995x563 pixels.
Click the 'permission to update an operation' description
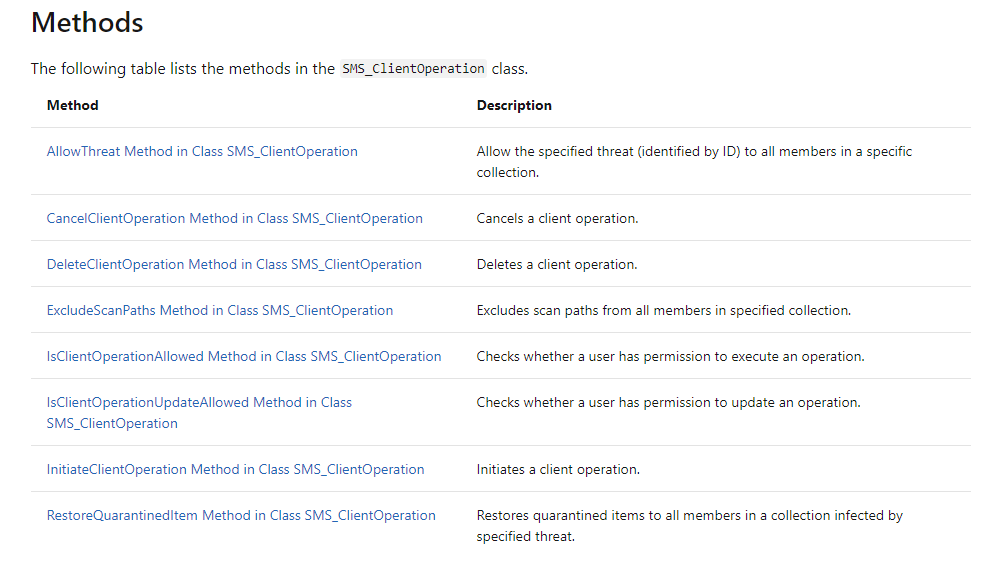pos(668,402)
